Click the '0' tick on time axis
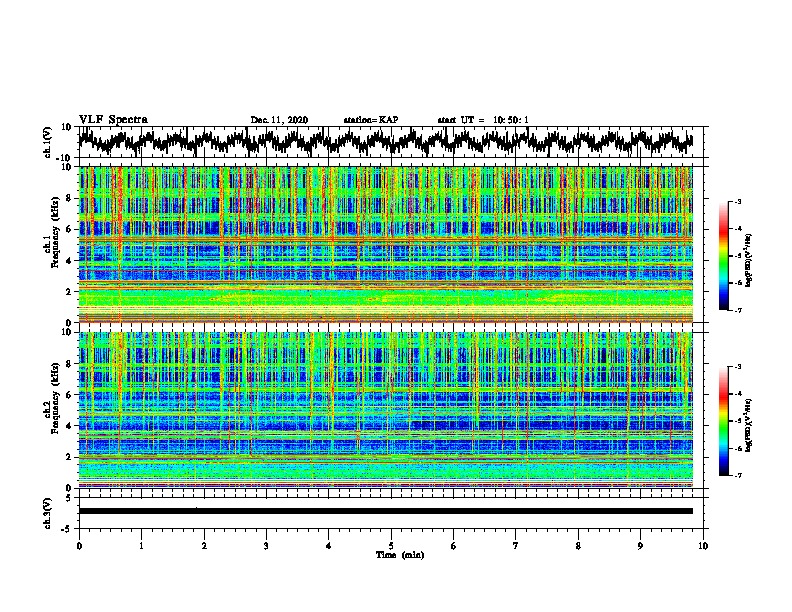 (79, 546)
